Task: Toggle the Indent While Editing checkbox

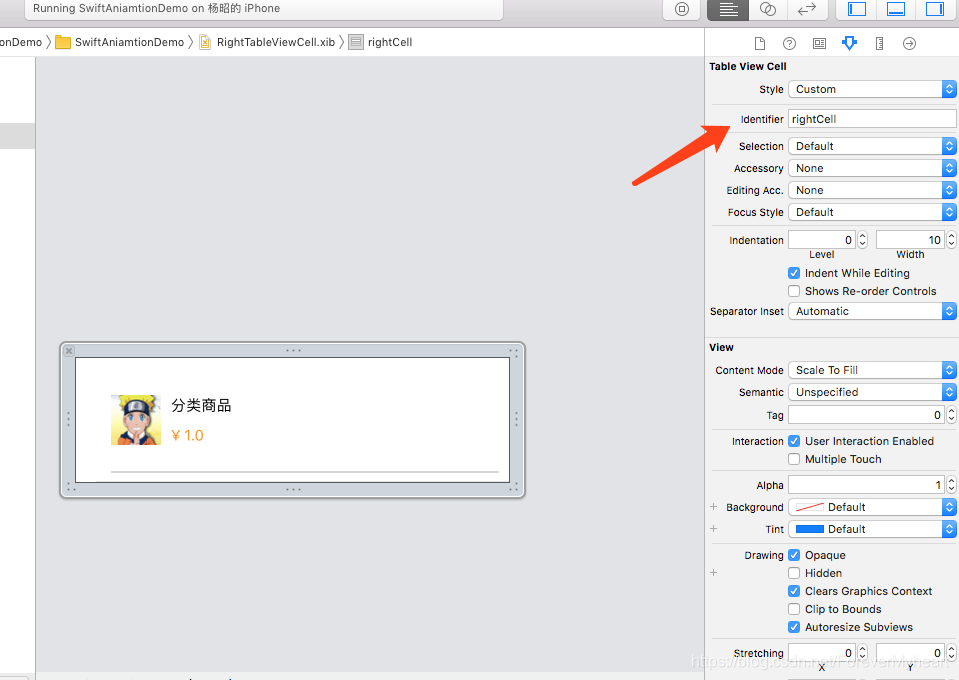Action: [793, 273]
